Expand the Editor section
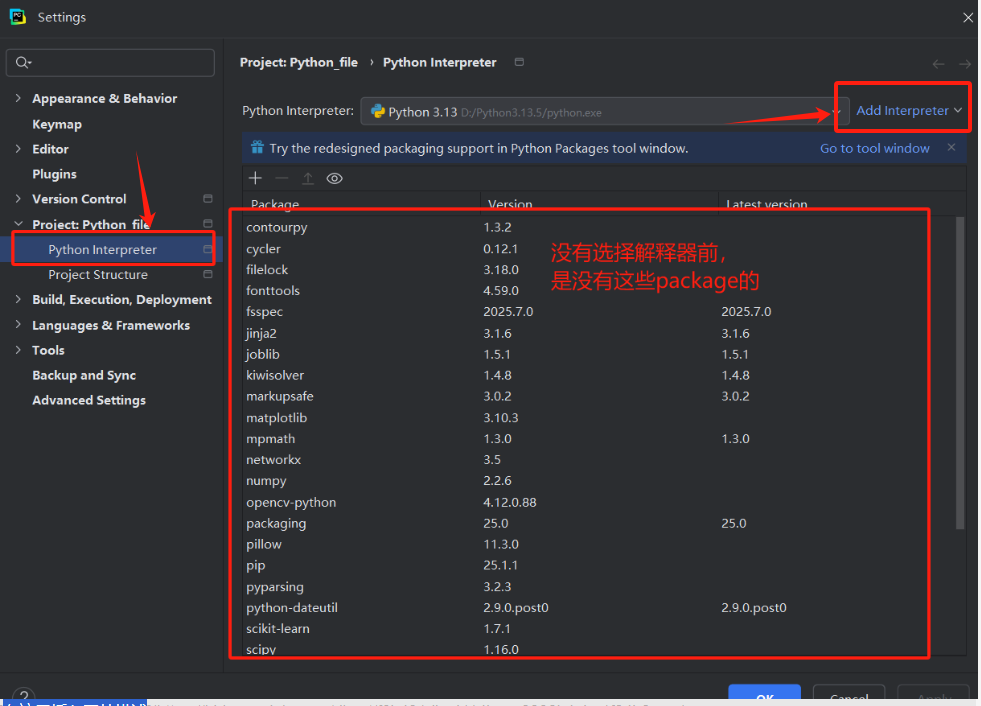The width and height of the screenshot is (981, 706). click(x=18, y=149)
